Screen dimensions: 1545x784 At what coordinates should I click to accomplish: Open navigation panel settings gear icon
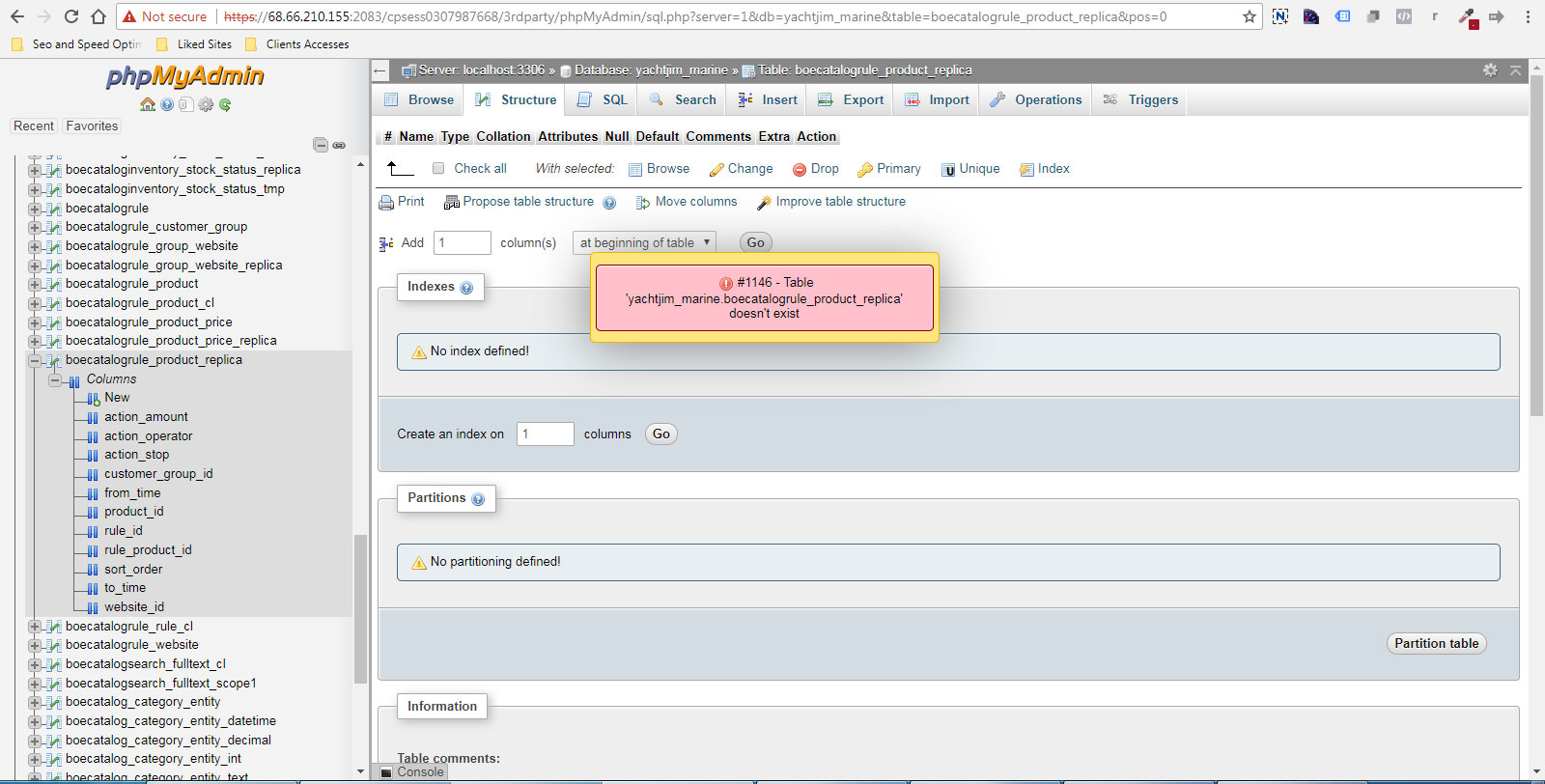206,104
